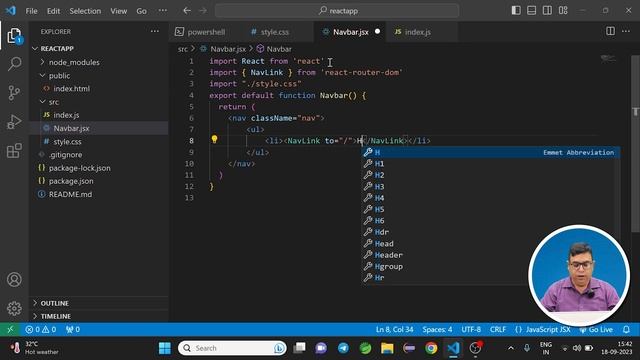
Task: Open README.md in the explorer
Action: [70, 194]
